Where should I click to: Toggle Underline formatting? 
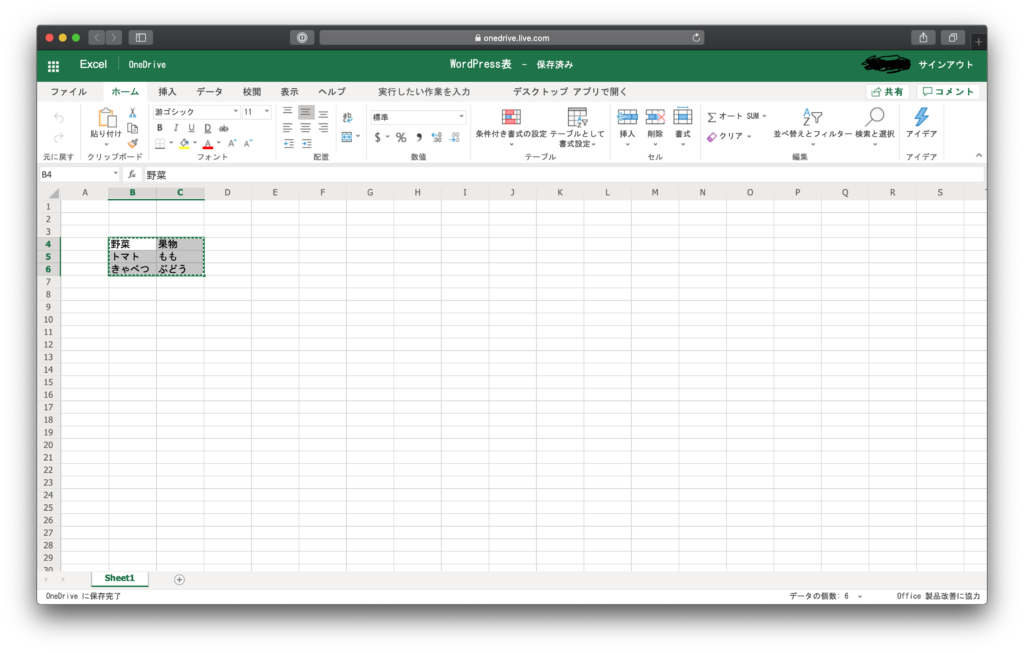coord(191,128)
